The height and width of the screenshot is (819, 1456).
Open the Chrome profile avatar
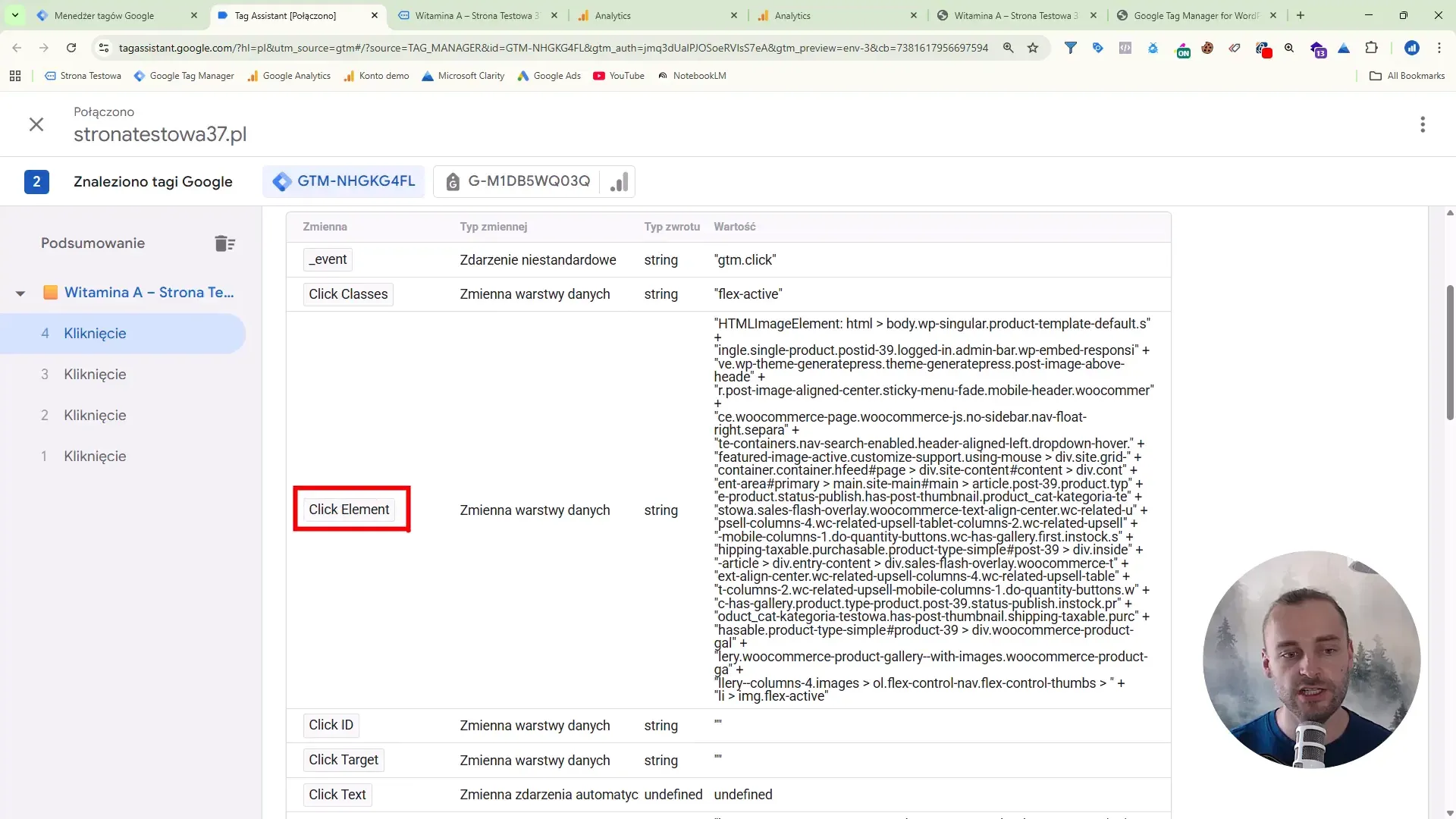pos(1411,48)
